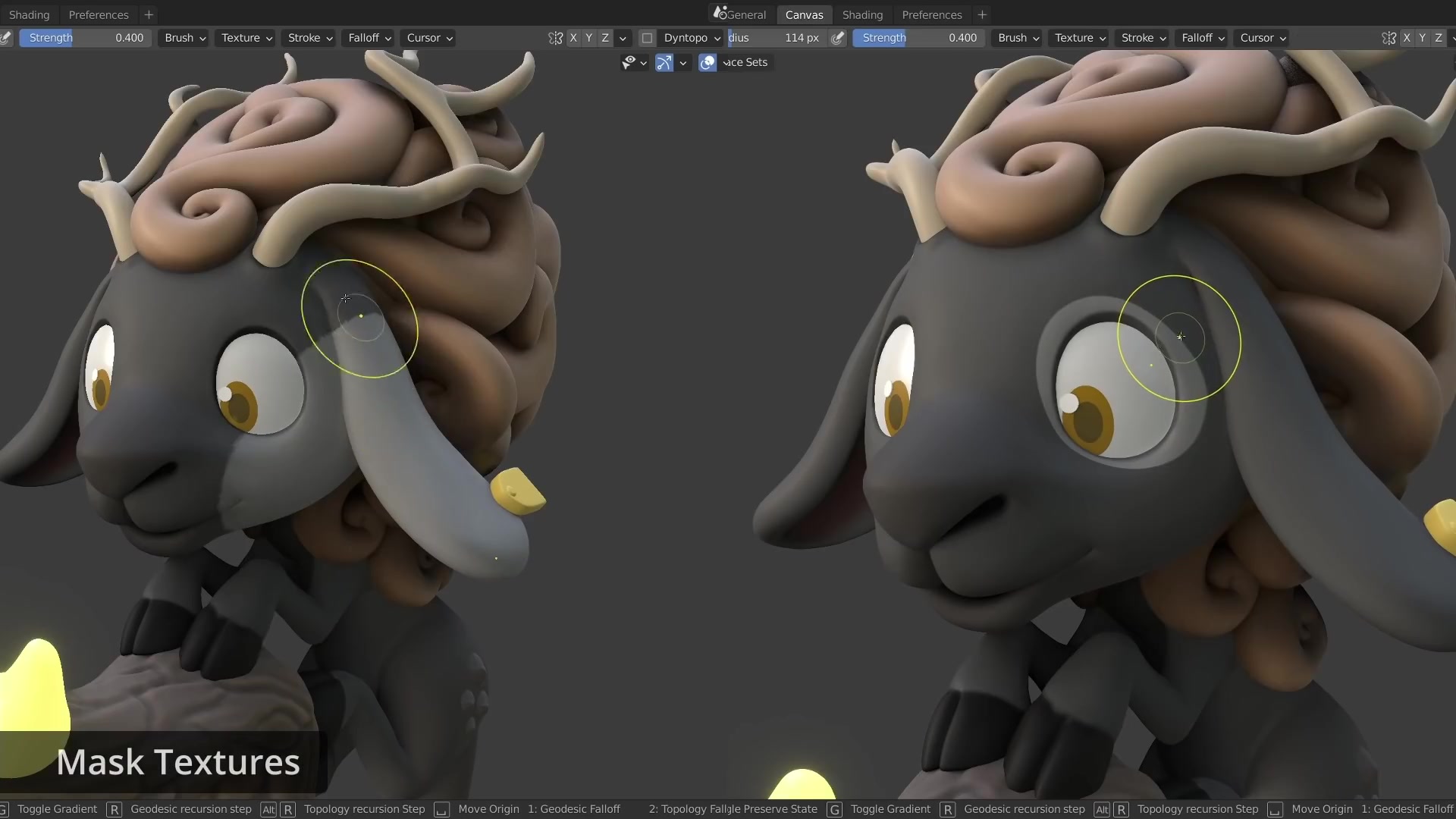Viewport: 1456px width, 819px height.
Task: Open selectability and visibility eye icon
Action: tap(629, 62)
